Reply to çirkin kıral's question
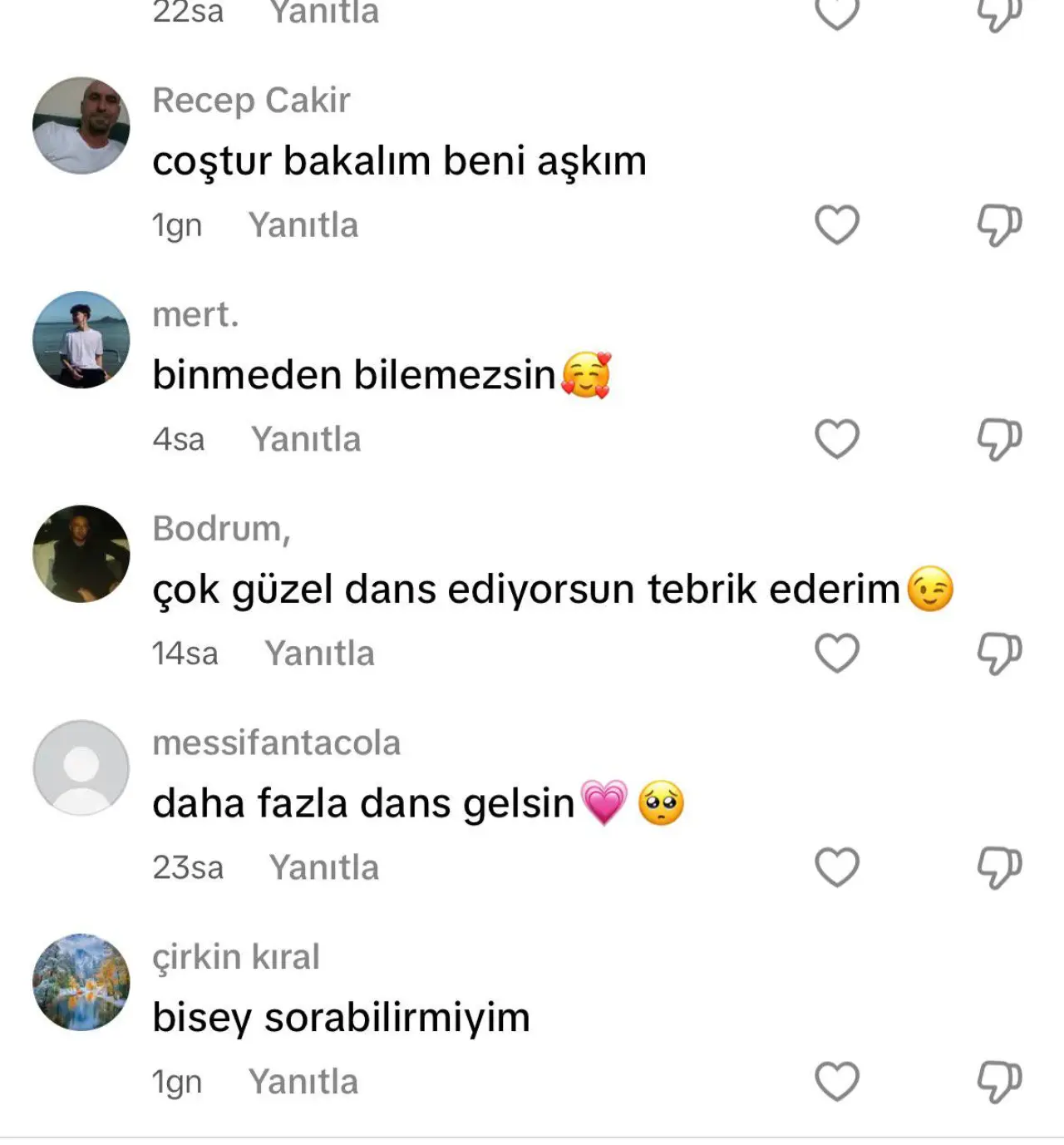Viewport: 1064px width, 1145px height. tap(303, 1082)
